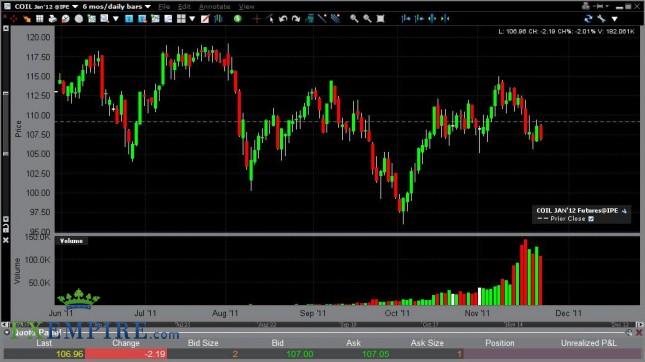This screenshot has height=362, width=645.
Task: Open the Annotate menu
Action: pyautogui.click(x=214, y=7)
